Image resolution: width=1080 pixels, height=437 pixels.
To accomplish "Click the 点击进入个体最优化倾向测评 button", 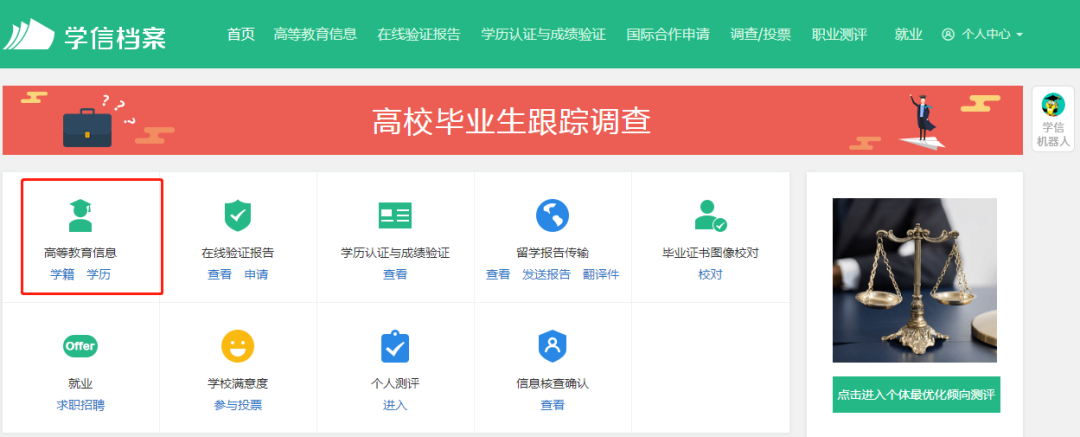I will pos(916,395).
